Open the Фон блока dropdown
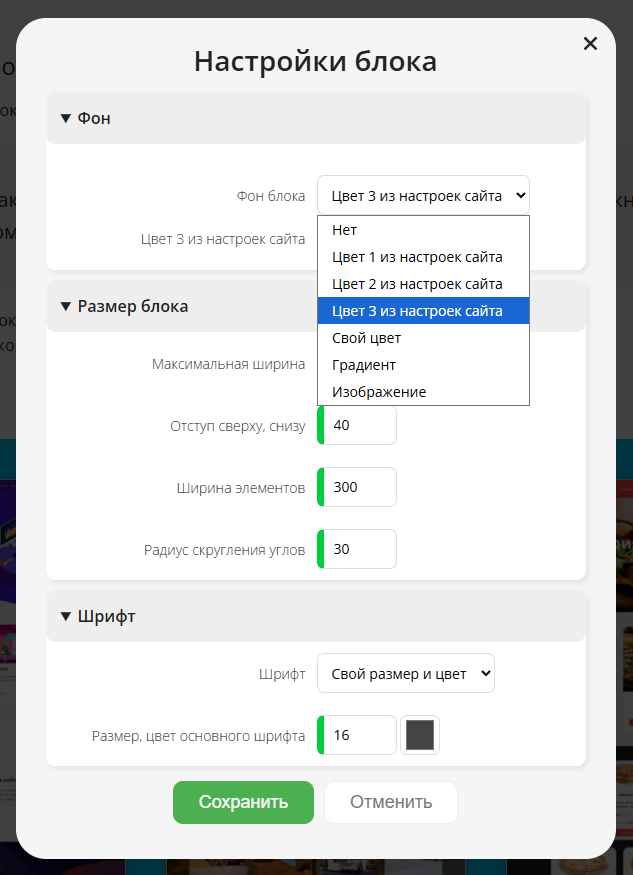Screen dimensions: 633x875 [423, 196]
